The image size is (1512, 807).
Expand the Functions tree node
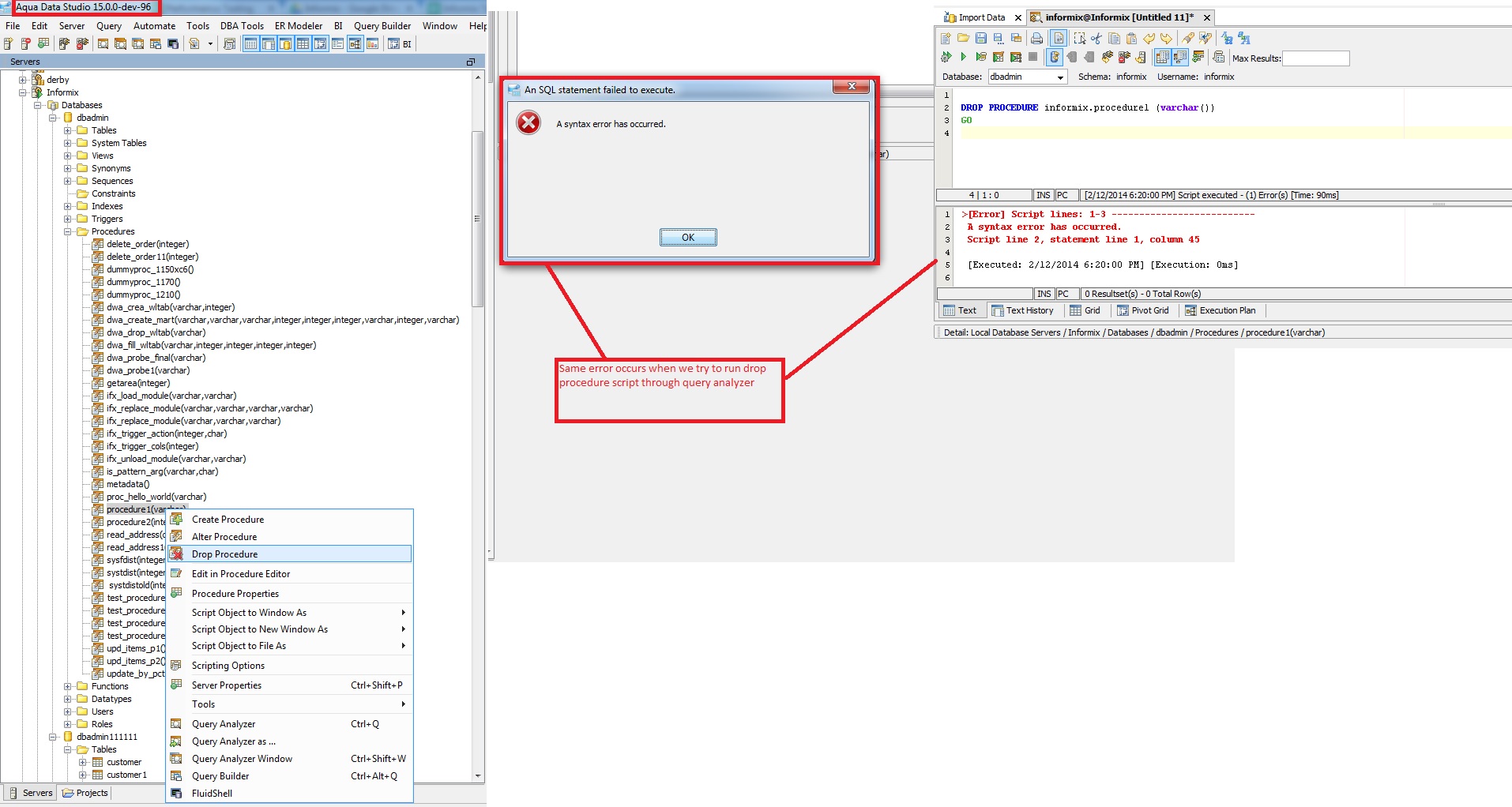coord(68,686)
